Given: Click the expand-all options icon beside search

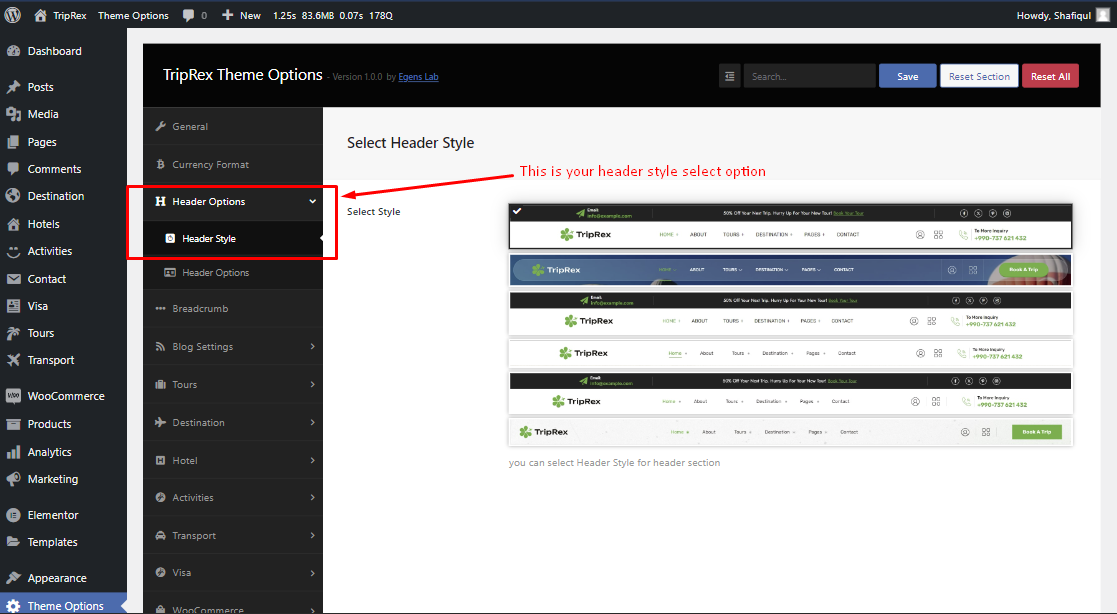Looking at the screenshot, I should coord(729,76).
